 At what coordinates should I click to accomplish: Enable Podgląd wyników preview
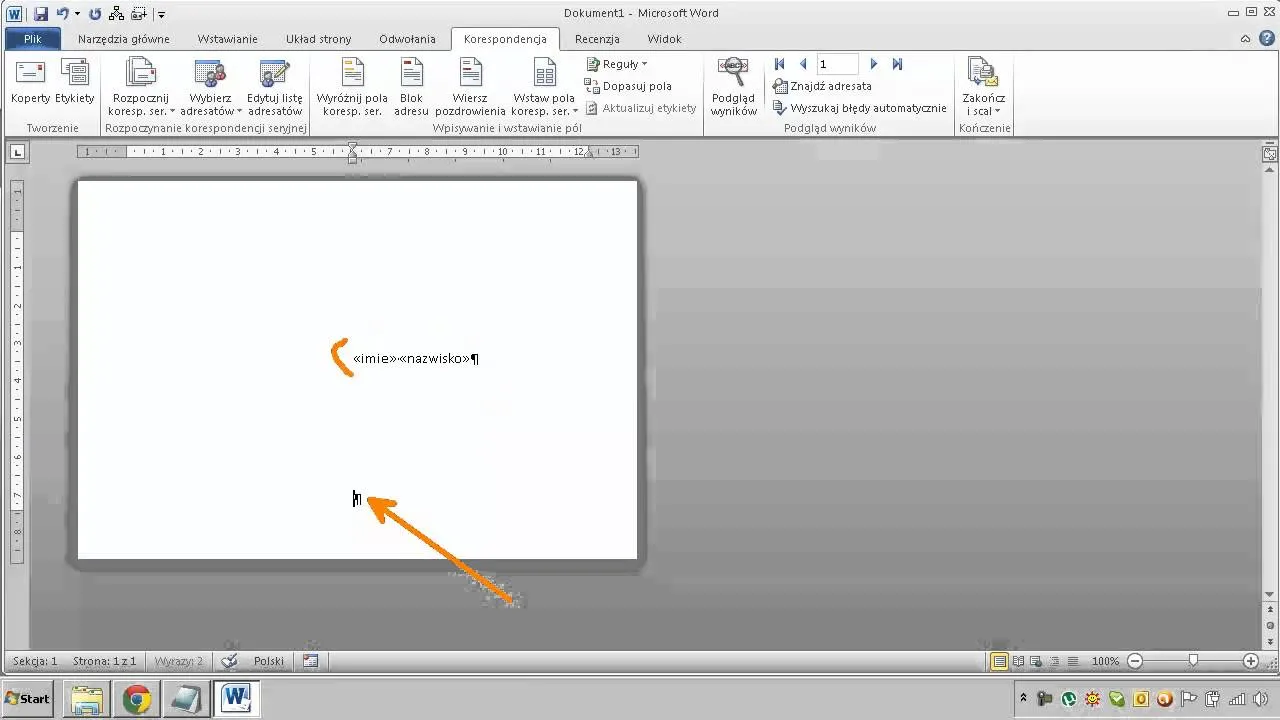click(x=733, y=87)
